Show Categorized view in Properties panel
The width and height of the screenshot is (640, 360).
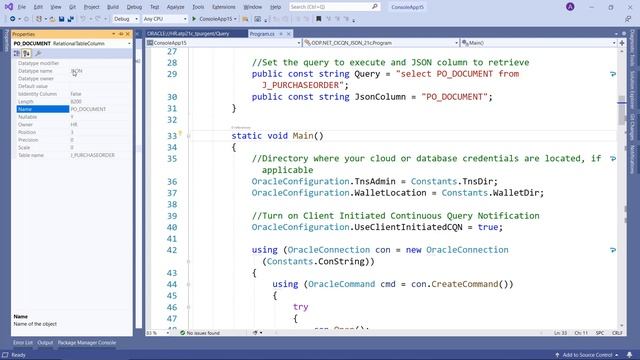tap(17, 53)
